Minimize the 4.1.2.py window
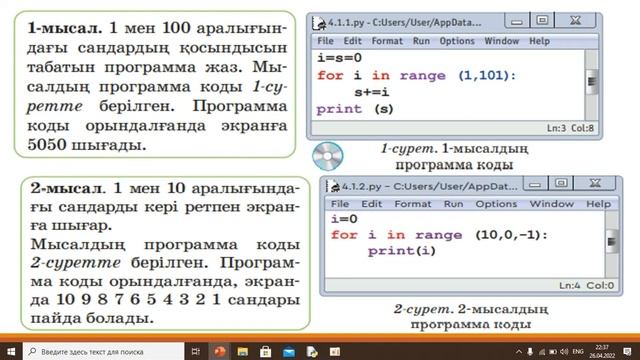The height and width of the screenshot is (360, 640). [535, 184]
